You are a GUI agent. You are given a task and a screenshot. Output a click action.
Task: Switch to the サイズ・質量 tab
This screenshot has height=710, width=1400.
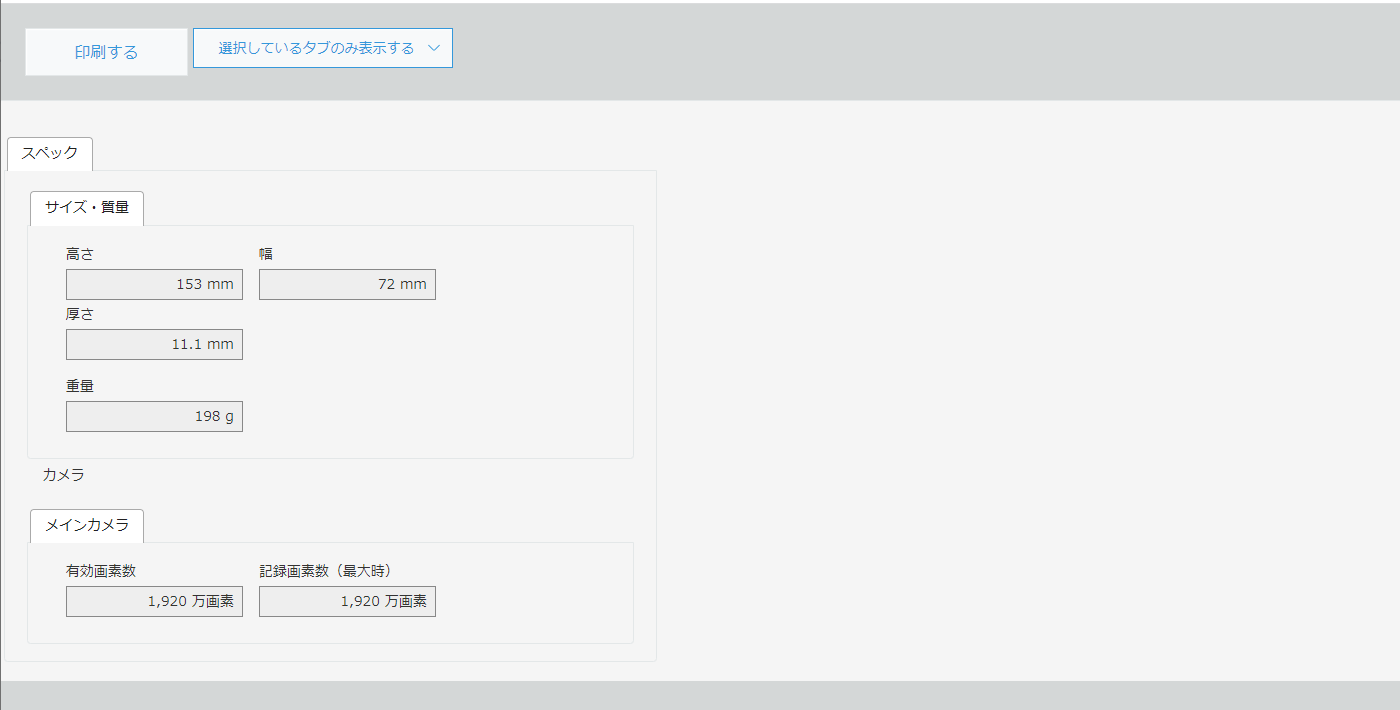[86, 208]
